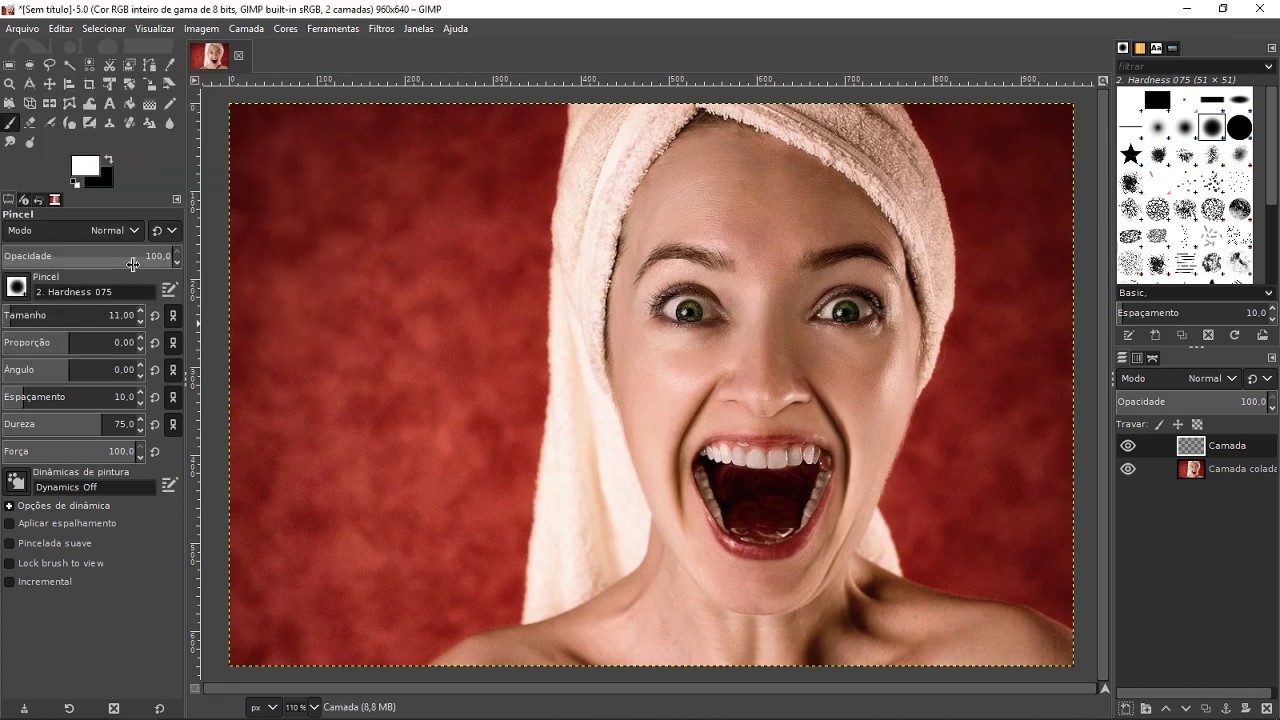
Task: Swap foreground and background colors
Action: click(x=108, y=159)
